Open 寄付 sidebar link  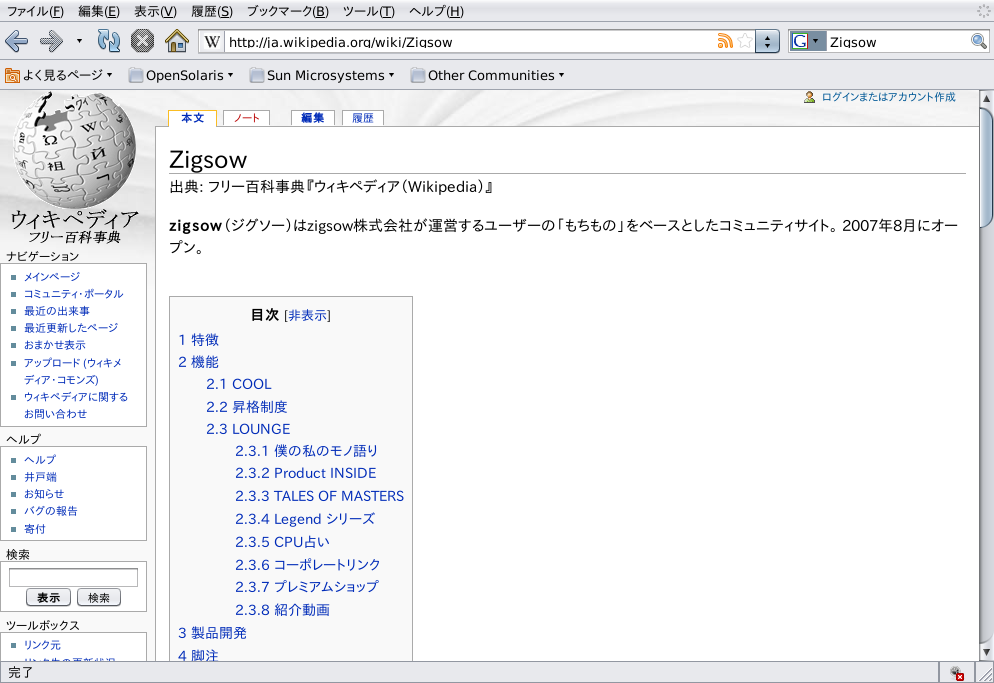(35, 529)
